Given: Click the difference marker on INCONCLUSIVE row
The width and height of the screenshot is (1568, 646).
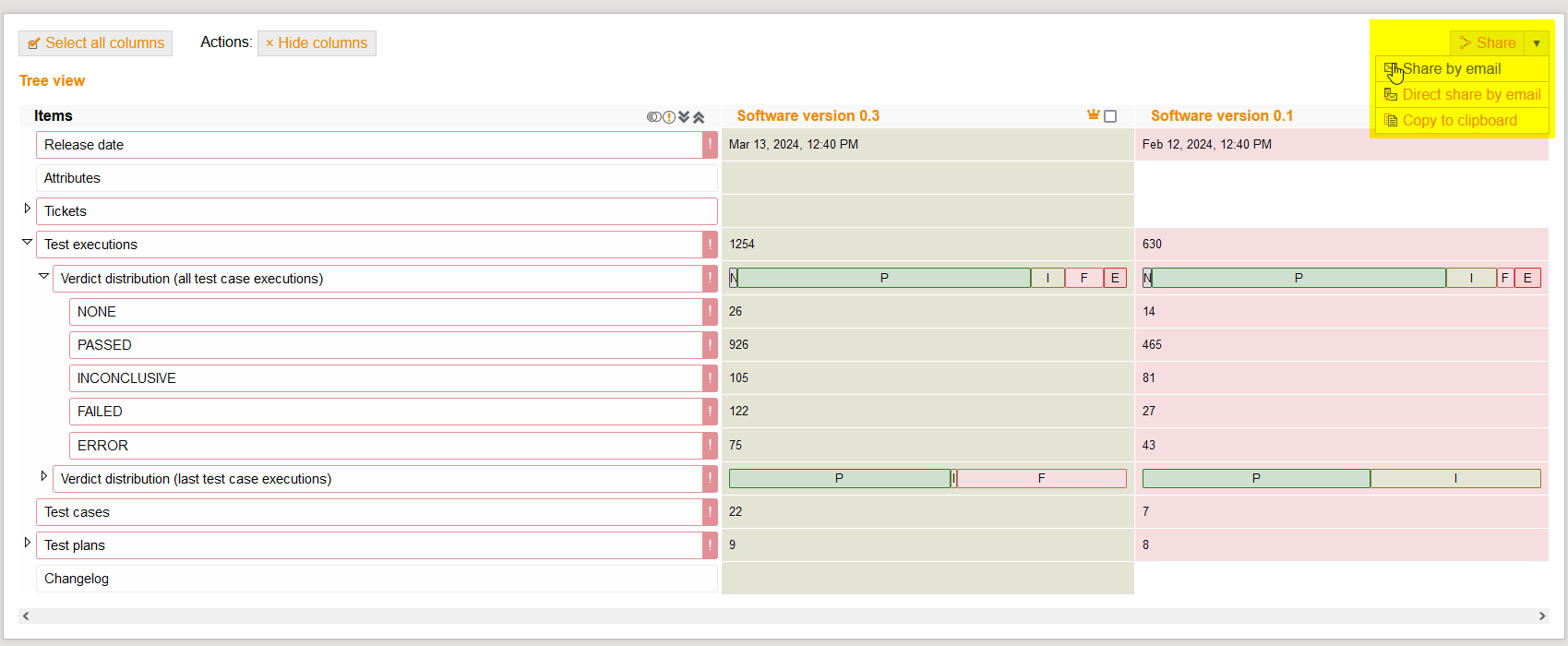Looking at the screenshot, I should click(710, 378).
